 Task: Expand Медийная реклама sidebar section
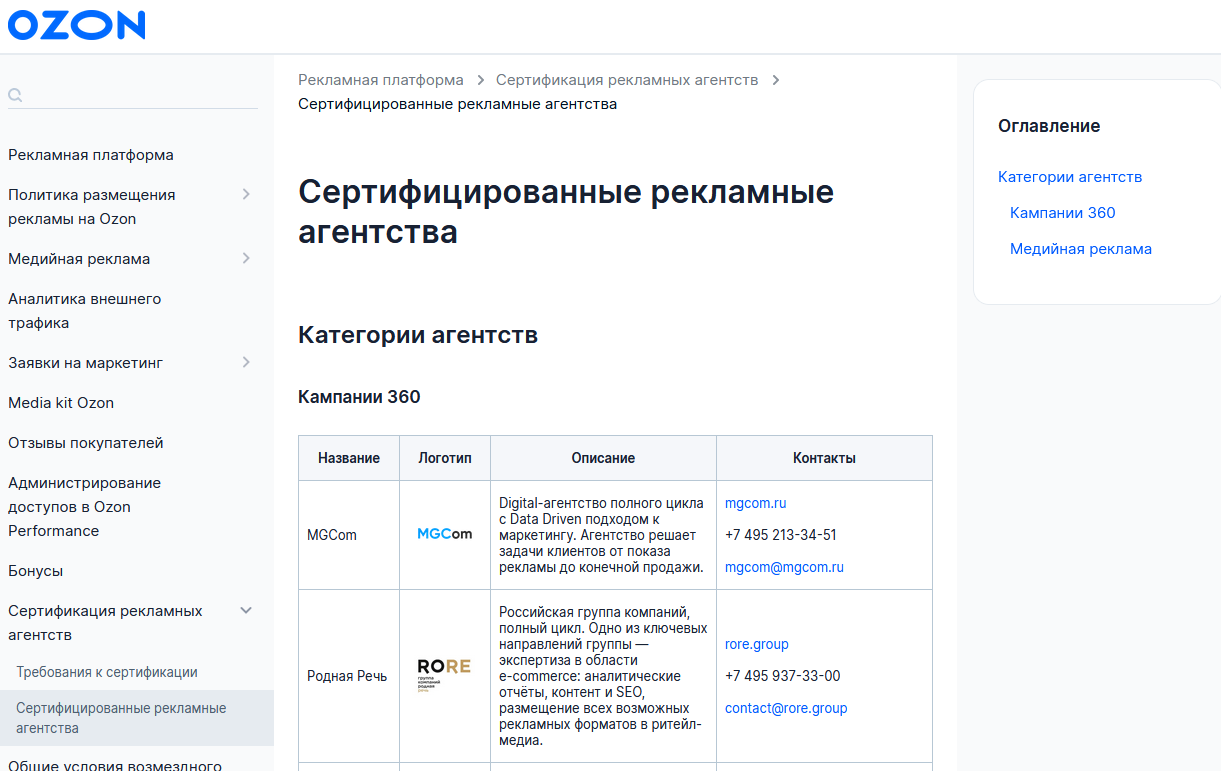(246, 259)
